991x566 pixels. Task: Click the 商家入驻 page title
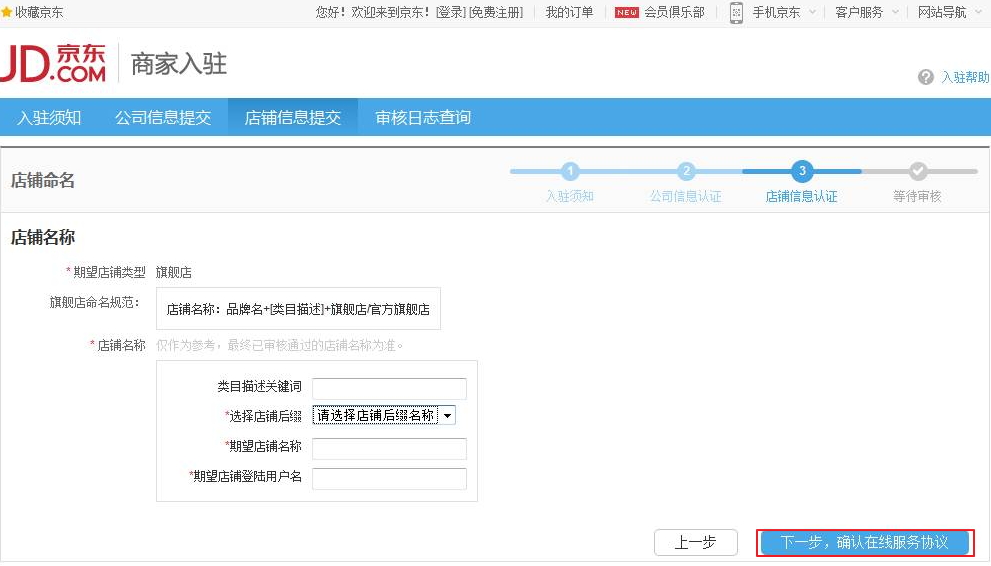tap(179, 64)
